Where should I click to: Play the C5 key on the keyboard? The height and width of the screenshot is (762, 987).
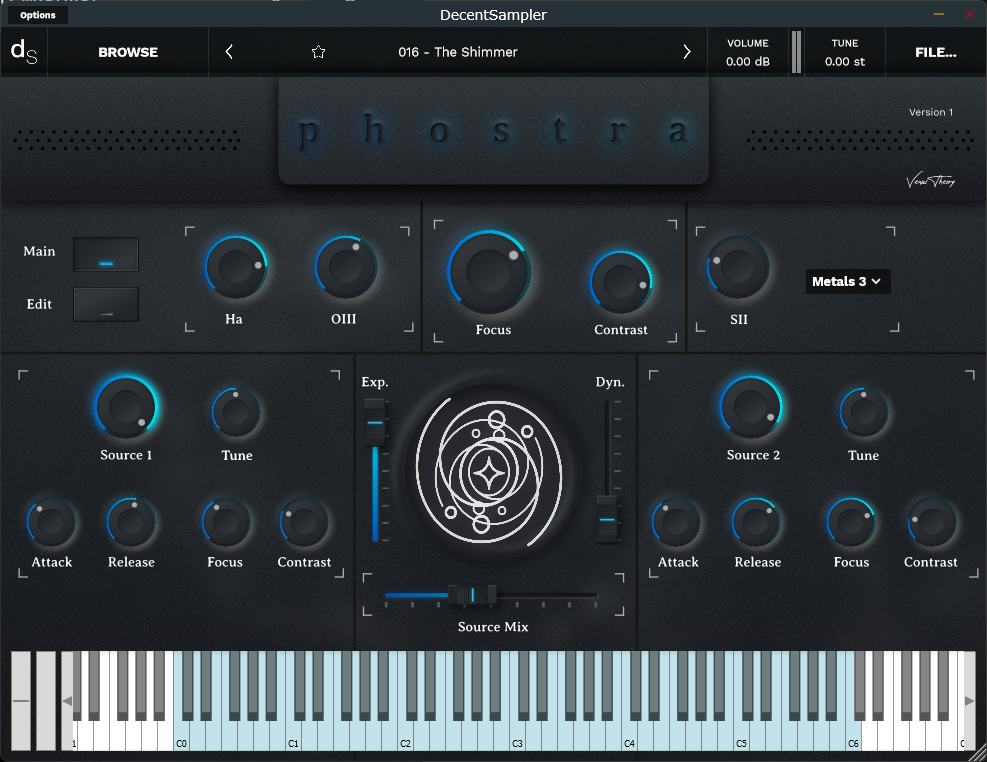[x=742, y=736]
